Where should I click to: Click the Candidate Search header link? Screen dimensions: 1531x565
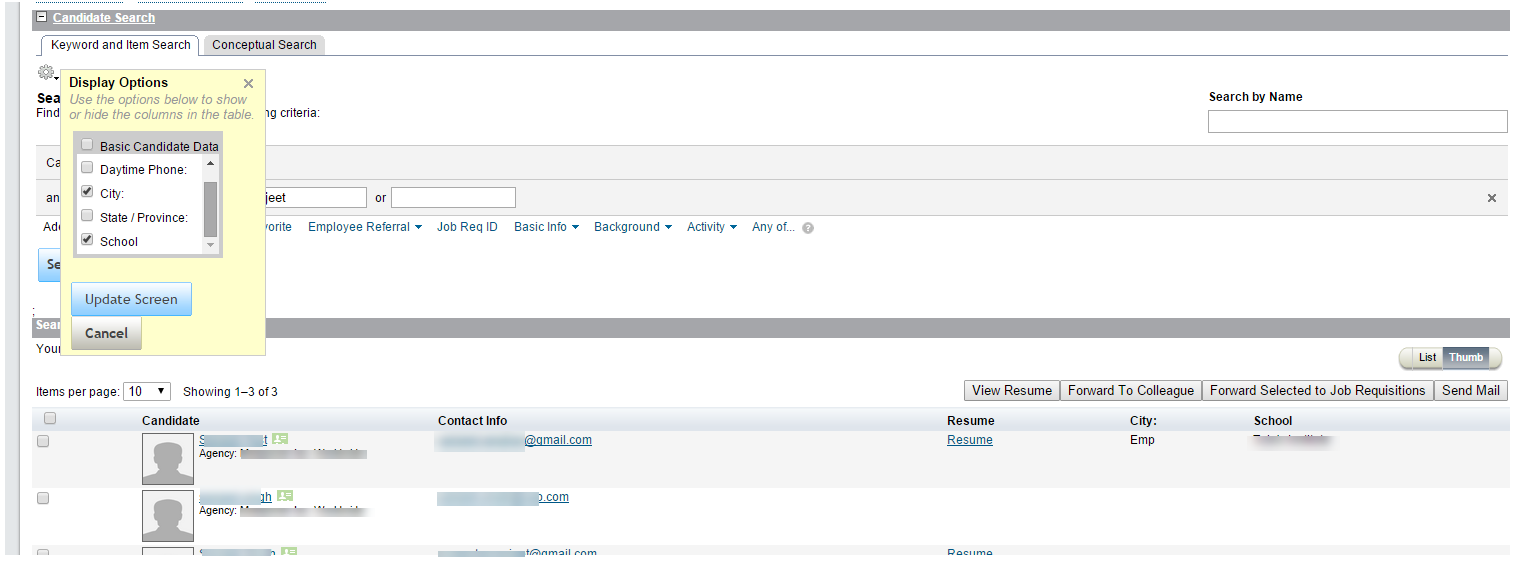point(104,18)
